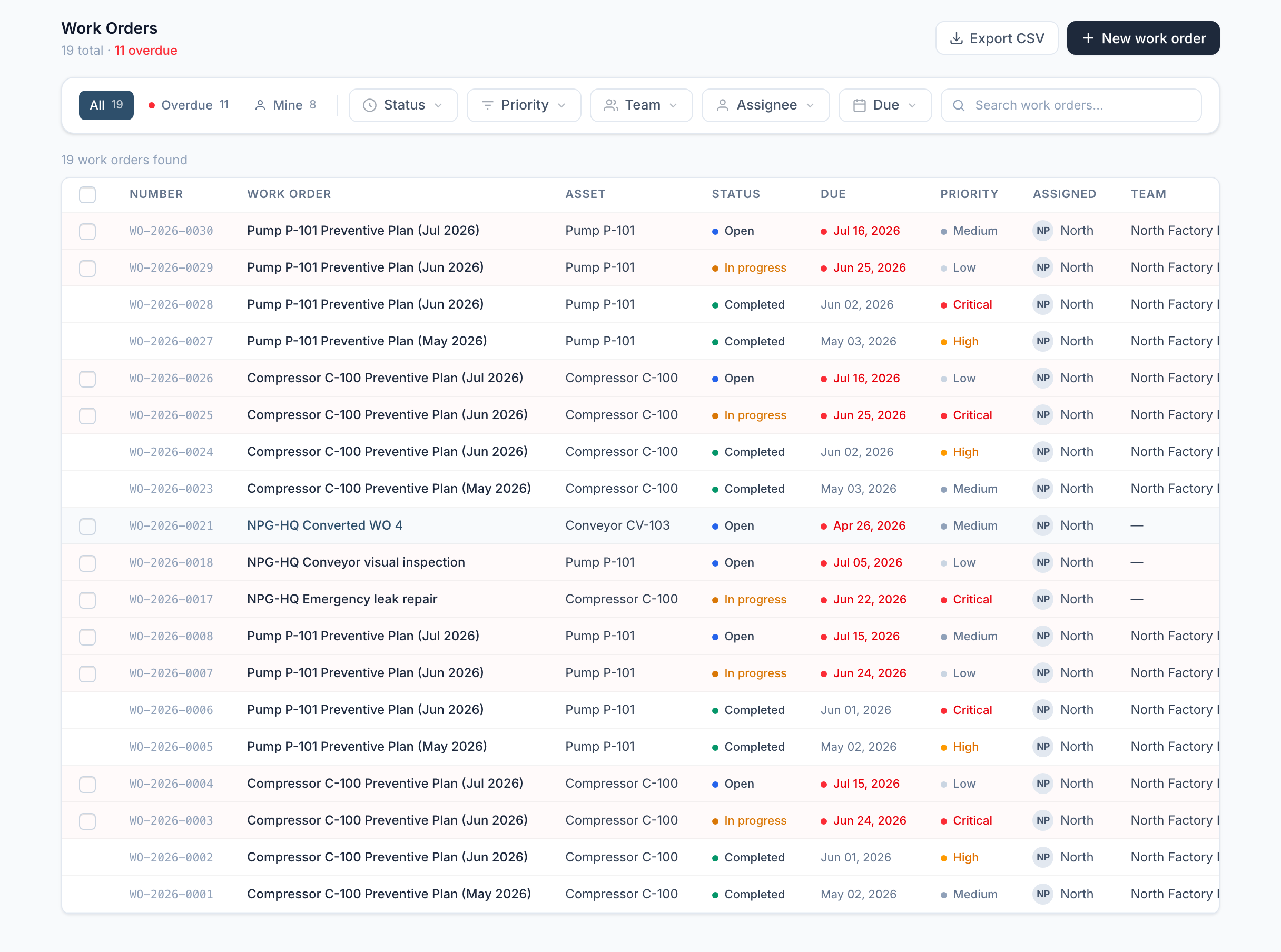Select the All 19 tab
This screenshot has width=1281, height=952.
coord(106,105)
